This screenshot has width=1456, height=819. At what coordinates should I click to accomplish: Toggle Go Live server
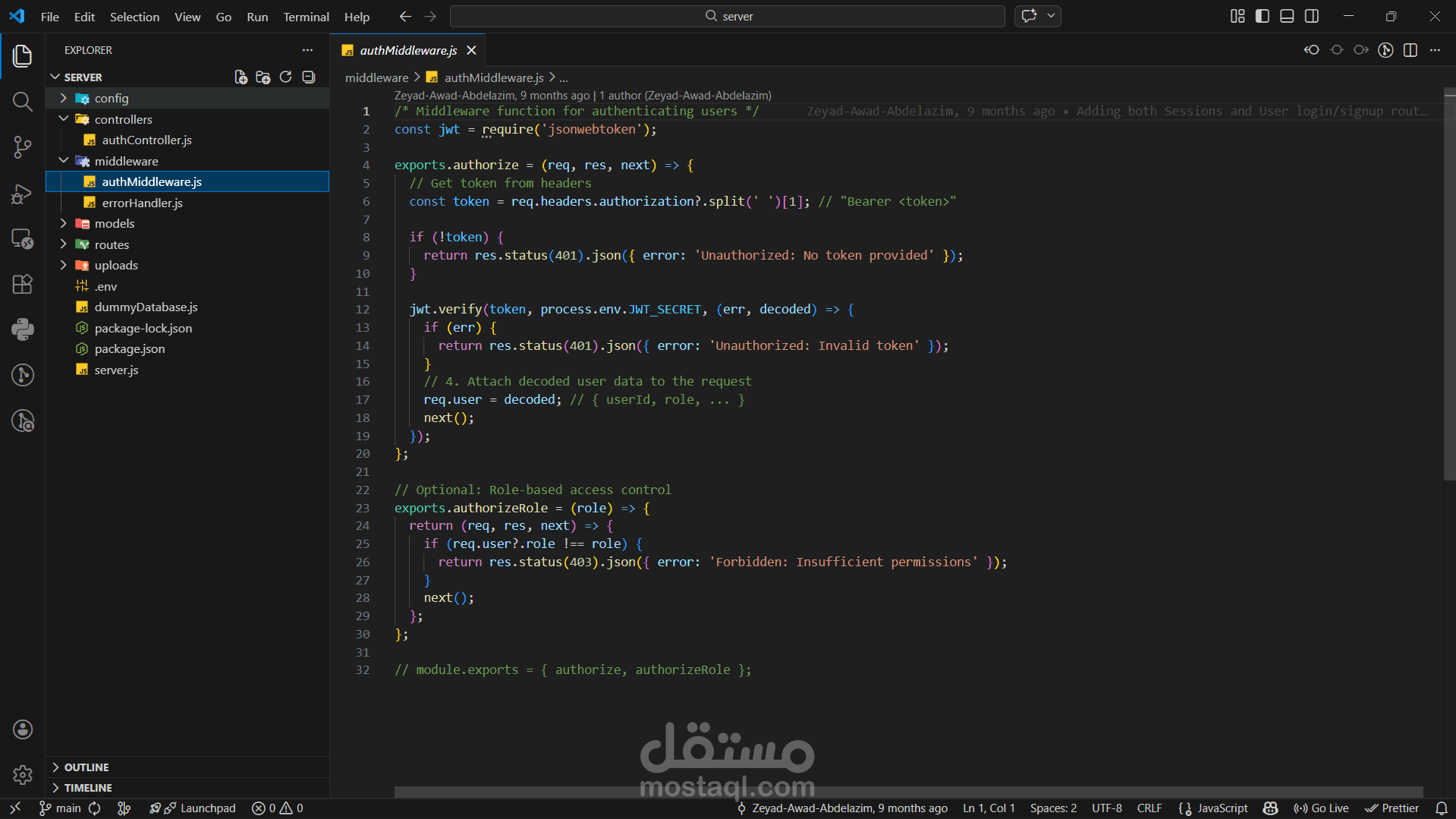click(1321, 808)
